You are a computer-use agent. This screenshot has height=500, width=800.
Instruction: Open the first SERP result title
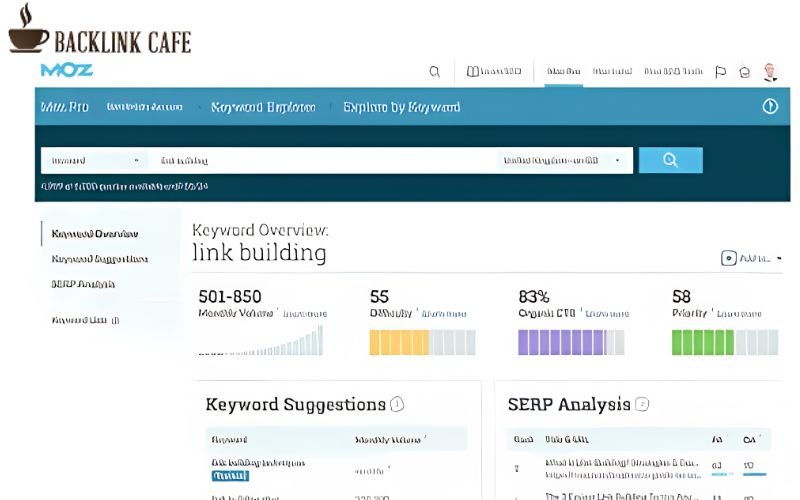(621, 463)
